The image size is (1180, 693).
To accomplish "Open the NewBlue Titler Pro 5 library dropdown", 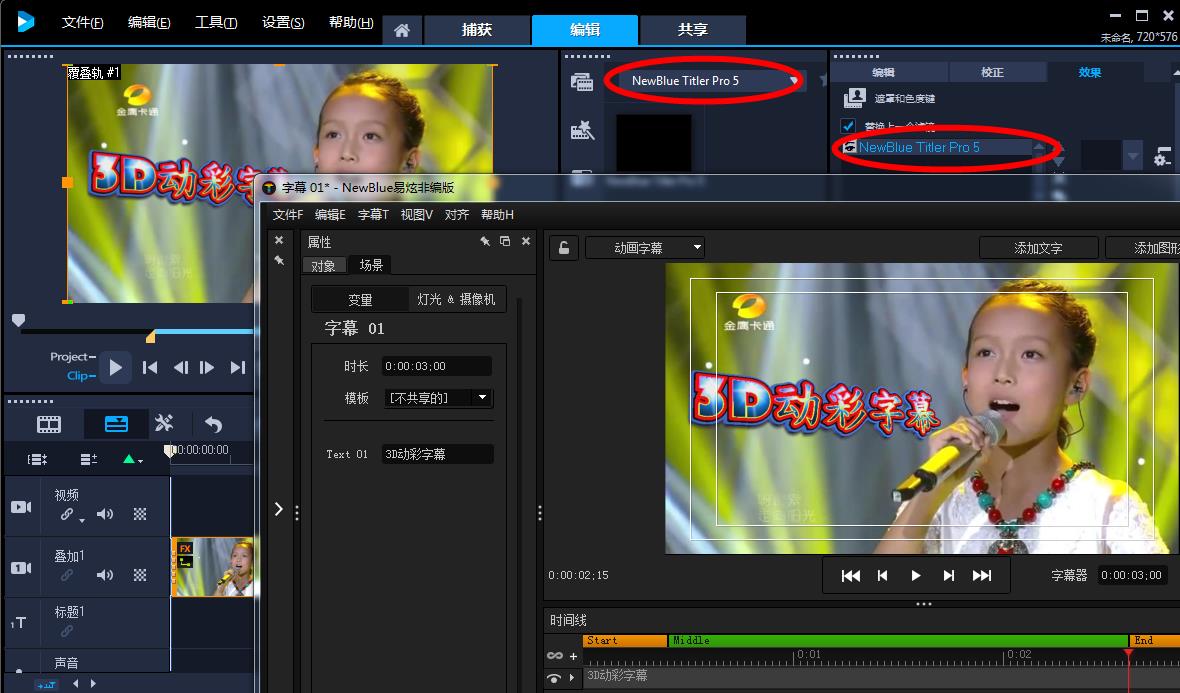I will point(793,81).
